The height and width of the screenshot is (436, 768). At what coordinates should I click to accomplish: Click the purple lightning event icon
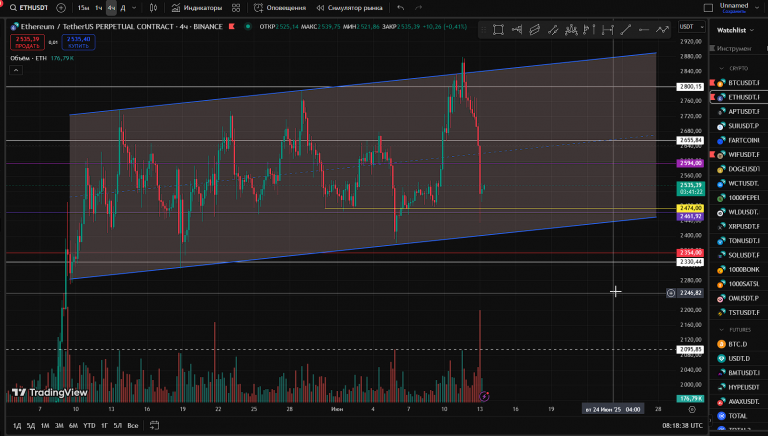click(x=484, y=396)
